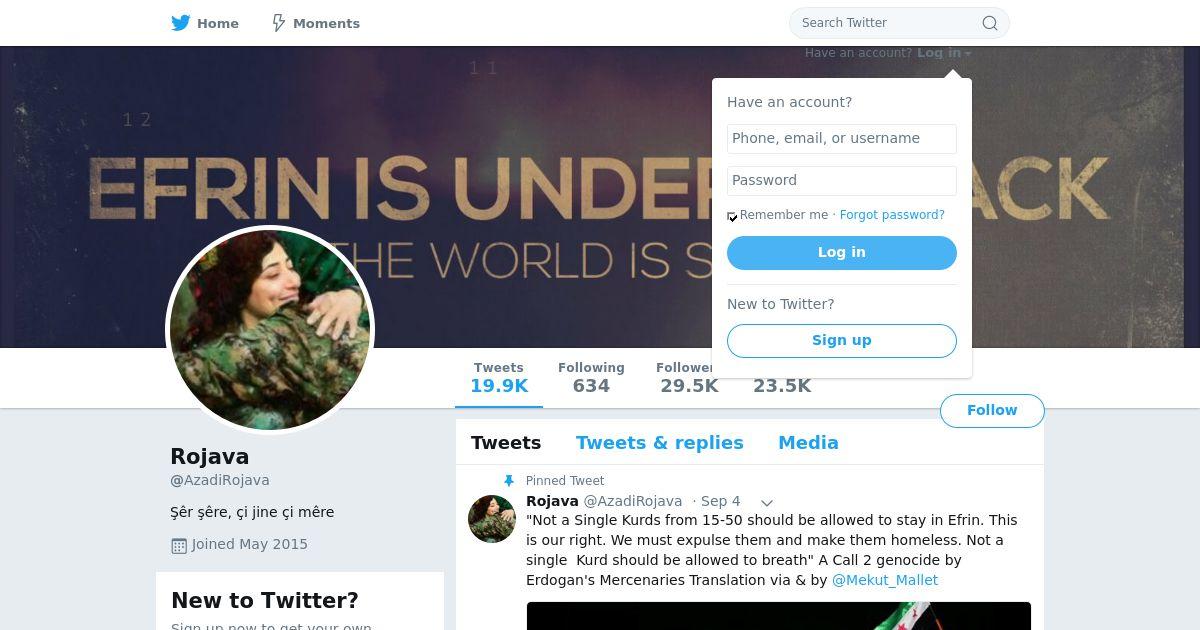Screen dimensions: 1200x630
Task: Click the Forgot password? link
Action: click(x=892, y=215)
